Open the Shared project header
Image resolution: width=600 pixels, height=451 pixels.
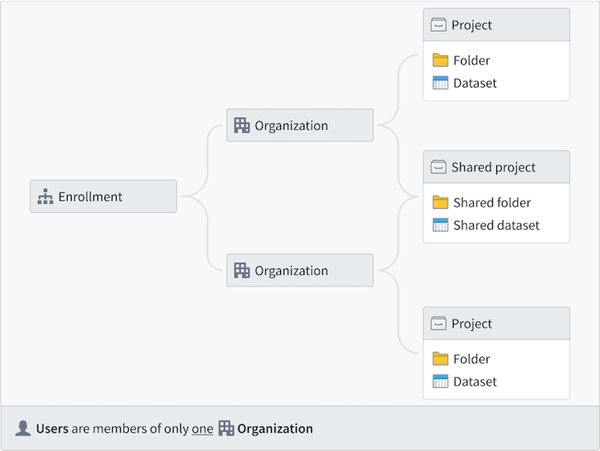496,167
